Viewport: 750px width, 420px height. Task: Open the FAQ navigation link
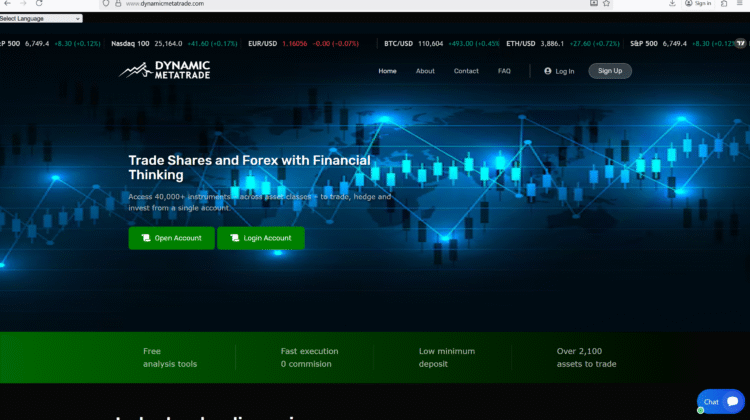pos(504,71)
